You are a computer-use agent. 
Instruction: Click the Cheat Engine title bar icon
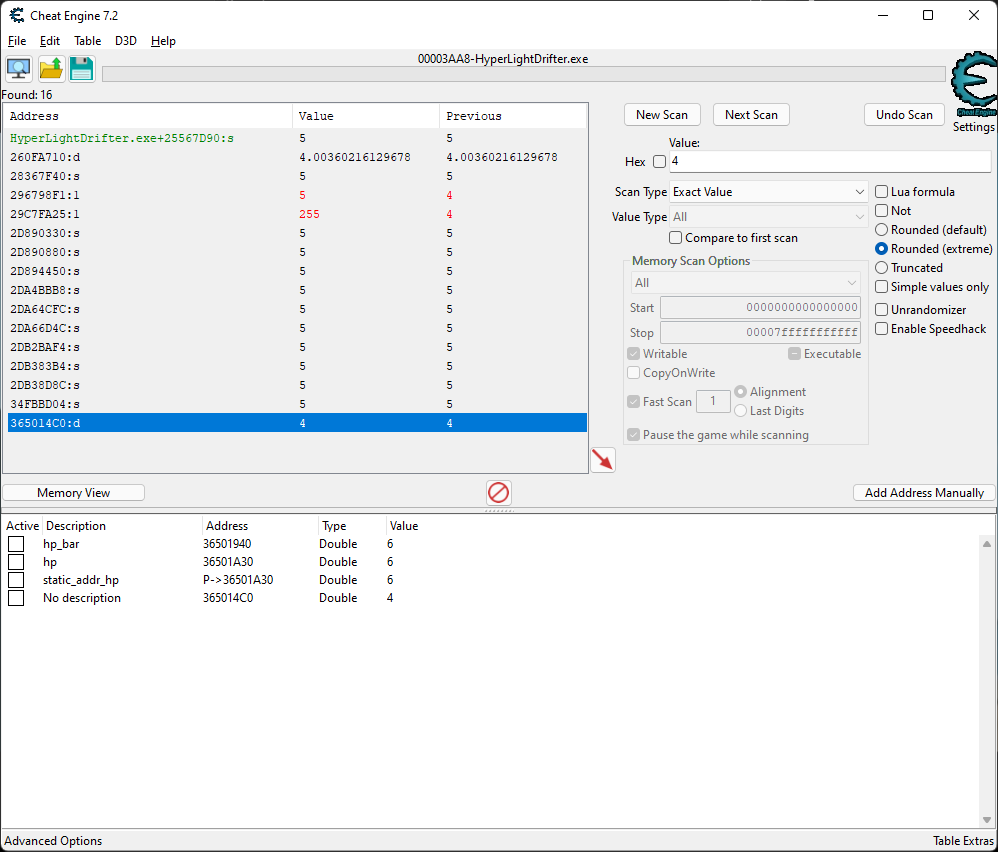click(x=17, y=15)
